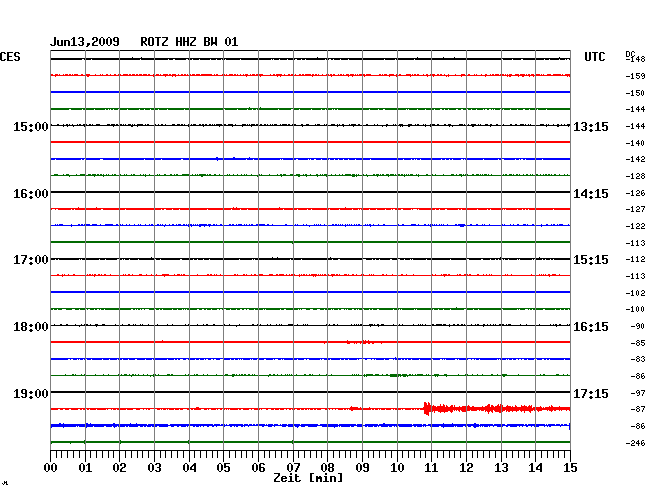The height and width of the screenshot is (494, 650).
Task: Click minute tick label 13 on time axis
Action: coord(501,468)
